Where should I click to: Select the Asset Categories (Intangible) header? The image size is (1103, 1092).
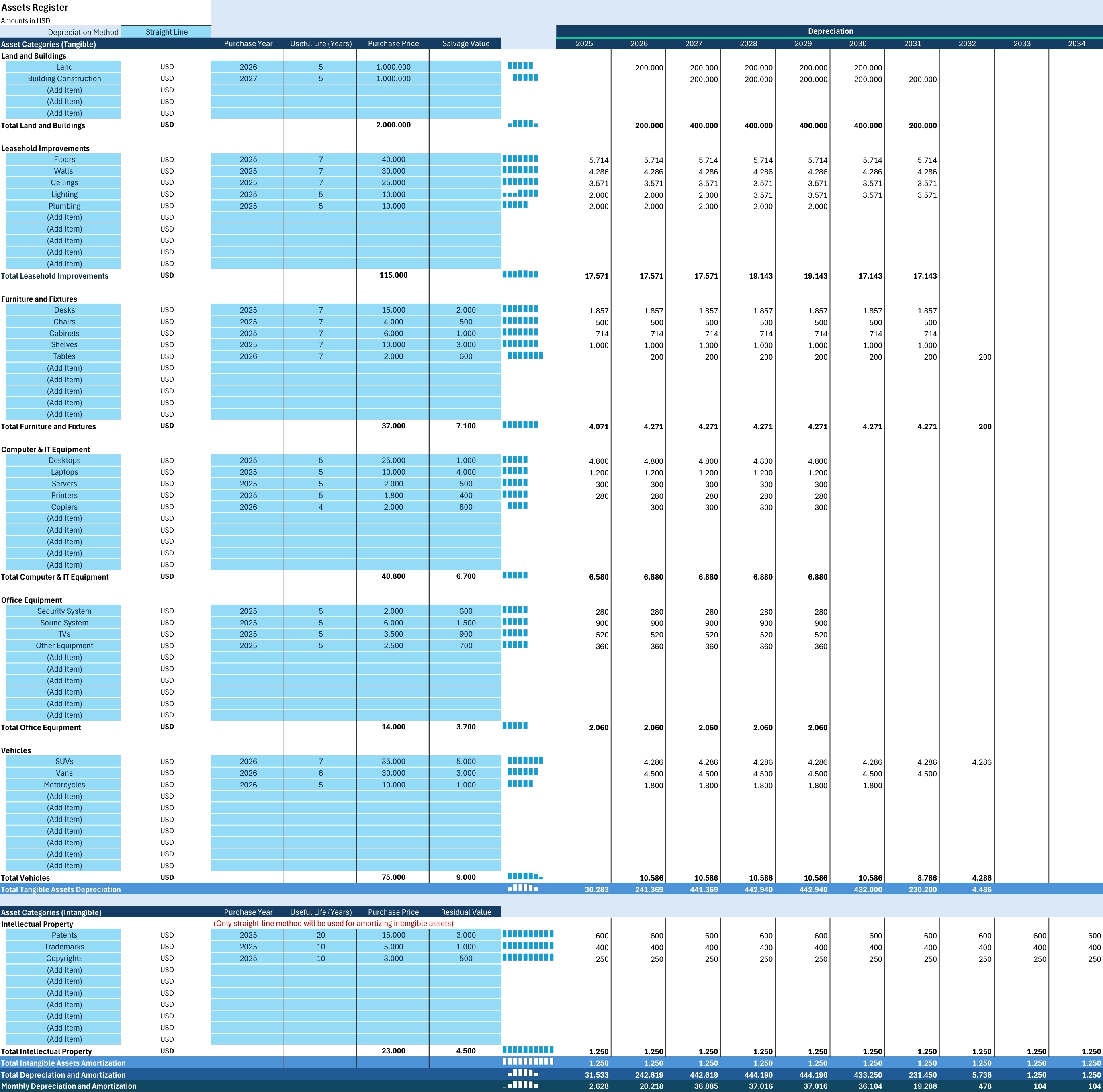click(51, 912)
